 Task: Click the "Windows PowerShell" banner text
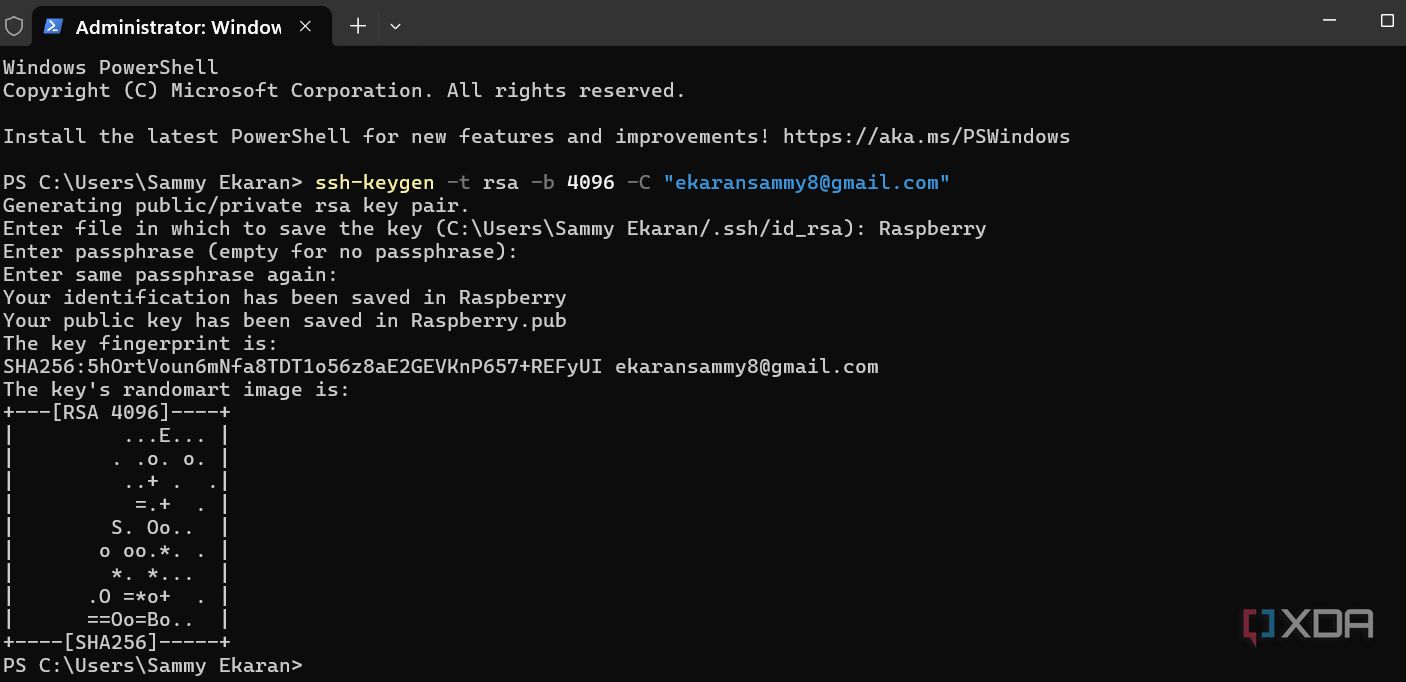pyautogui.click(x=110, y=67)
